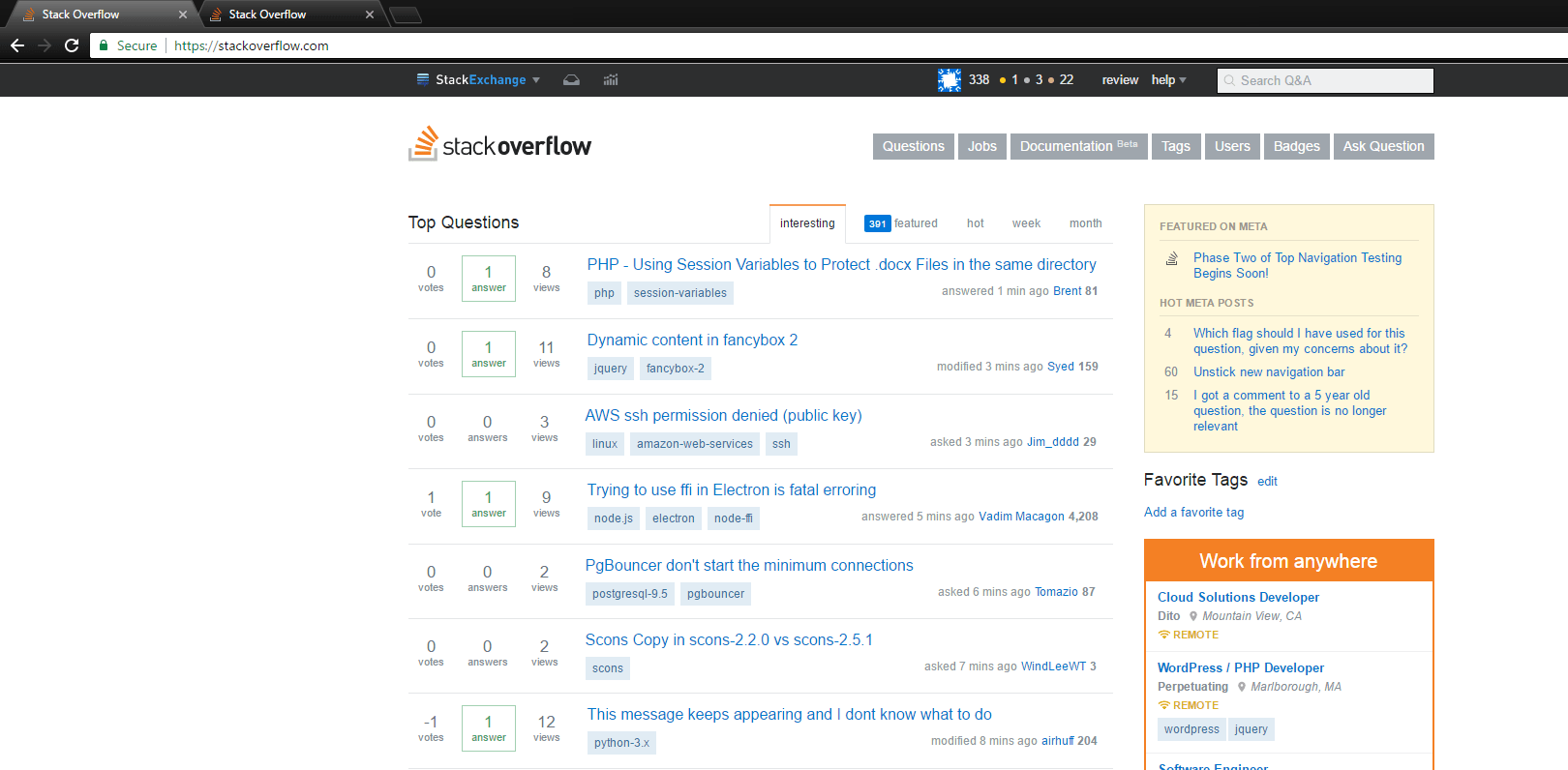
Task: Open the Tags nav button
Action: [x=1176, y=146]
